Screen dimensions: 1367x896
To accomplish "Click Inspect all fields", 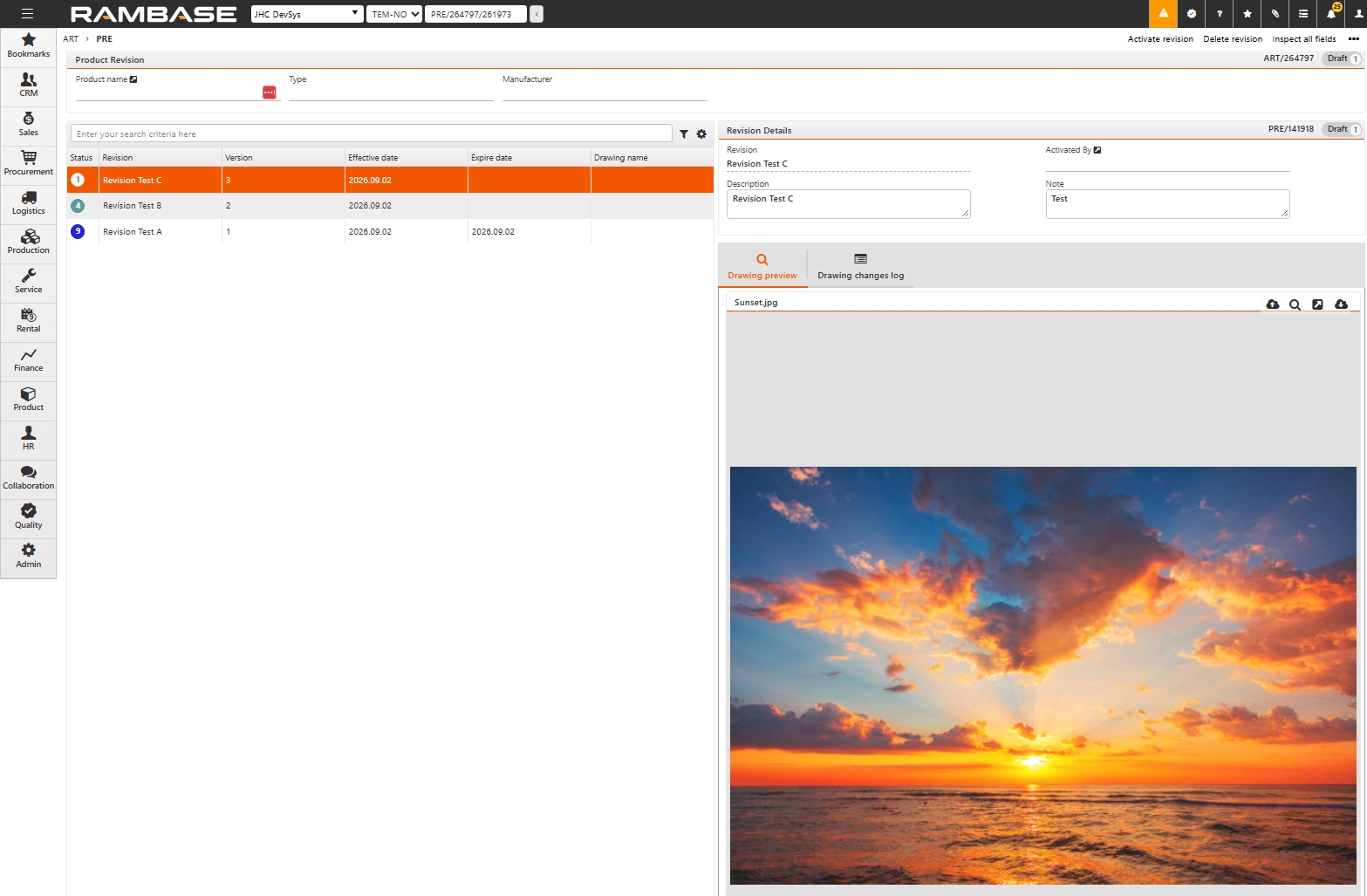I will click(x=1304, y=39).
